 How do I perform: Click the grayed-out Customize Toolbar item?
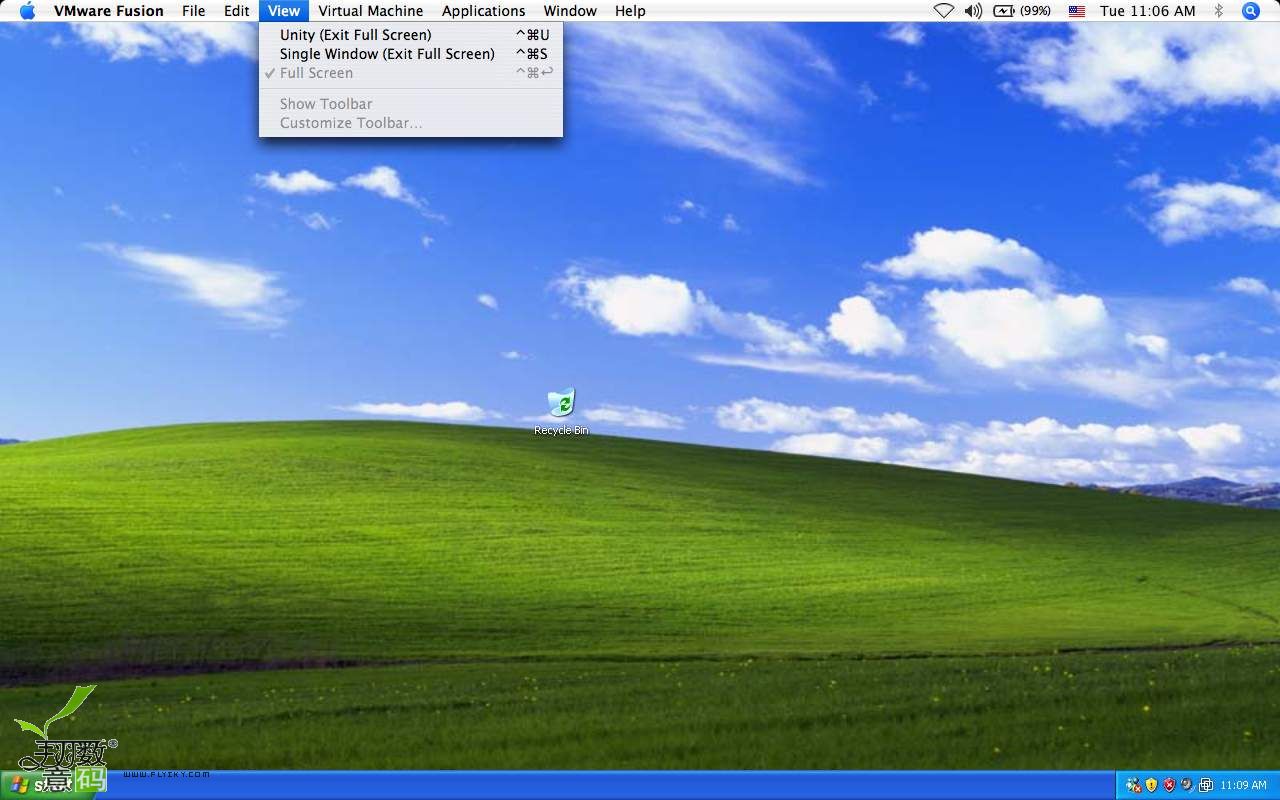tap(411, 123)
